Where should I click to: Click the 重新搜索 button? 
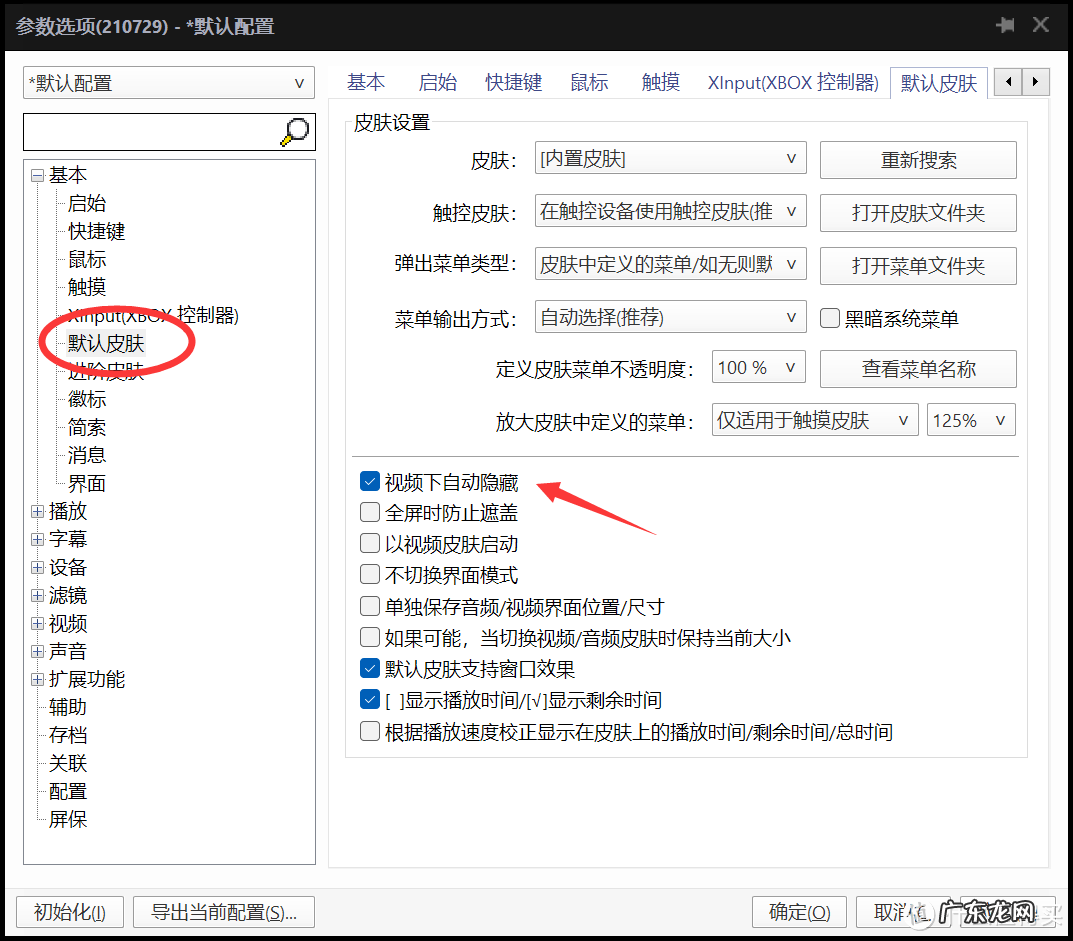[x=917, y=160]
